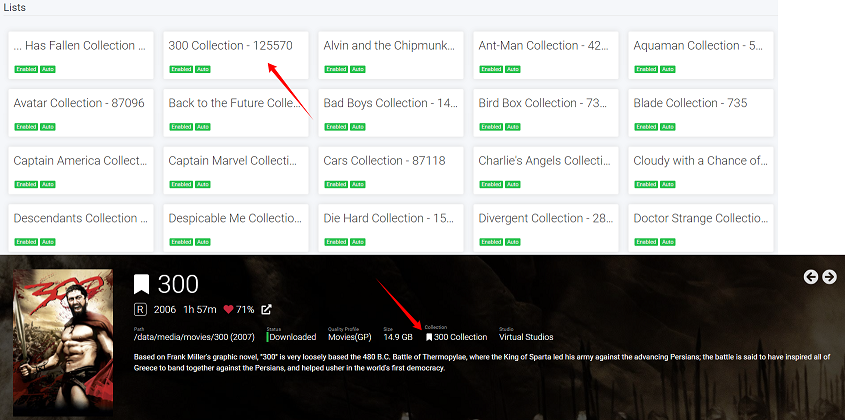Select the Captain Marvel Collection card
Screen dimensions: 845x420
pyautogui.click(x=236, y=170)
